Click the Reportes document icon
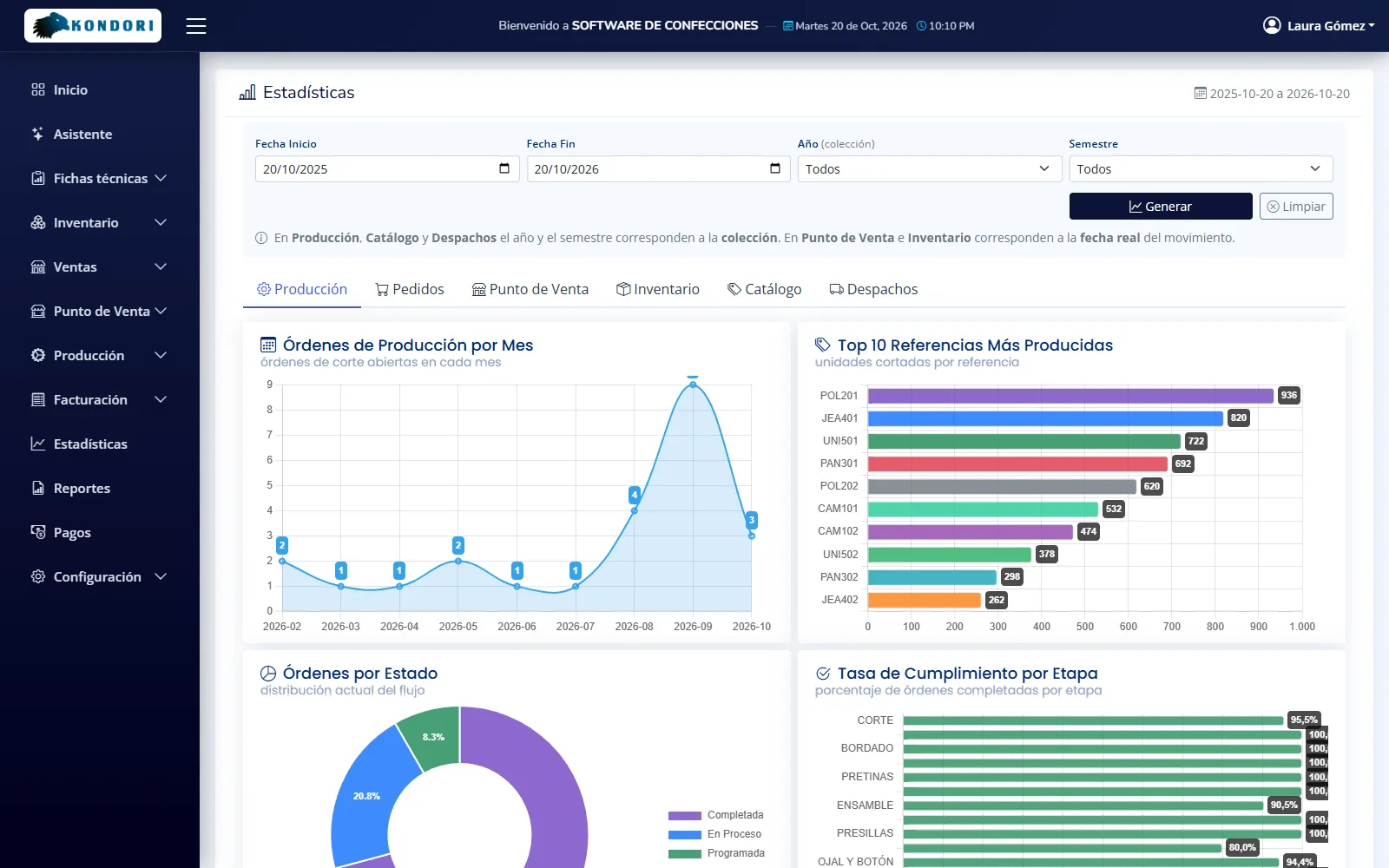The width and height of the screenshot is (1389, 868). click(x=38, y=488)
